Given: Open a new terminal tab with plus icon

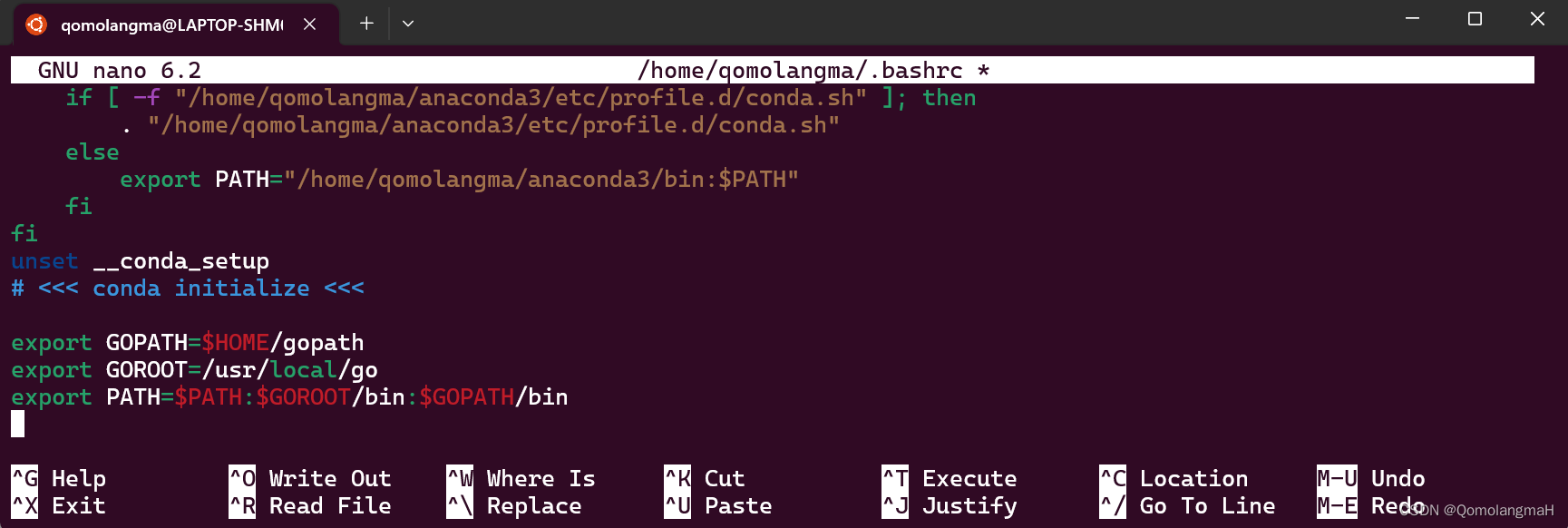Looking at the screenshot, I should 365,23.
